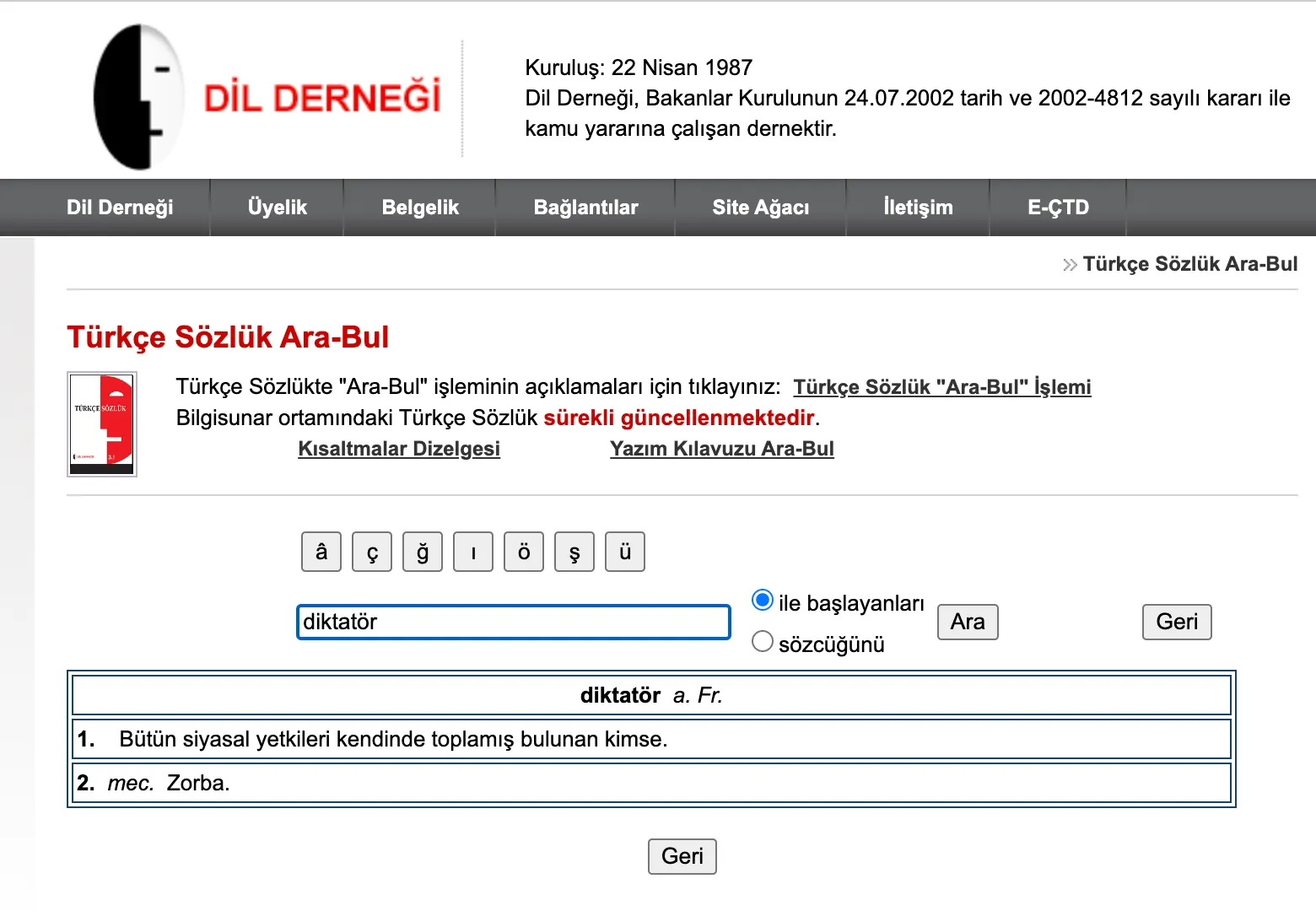Click the Ara search button
1316x911 pixels.
968,622
